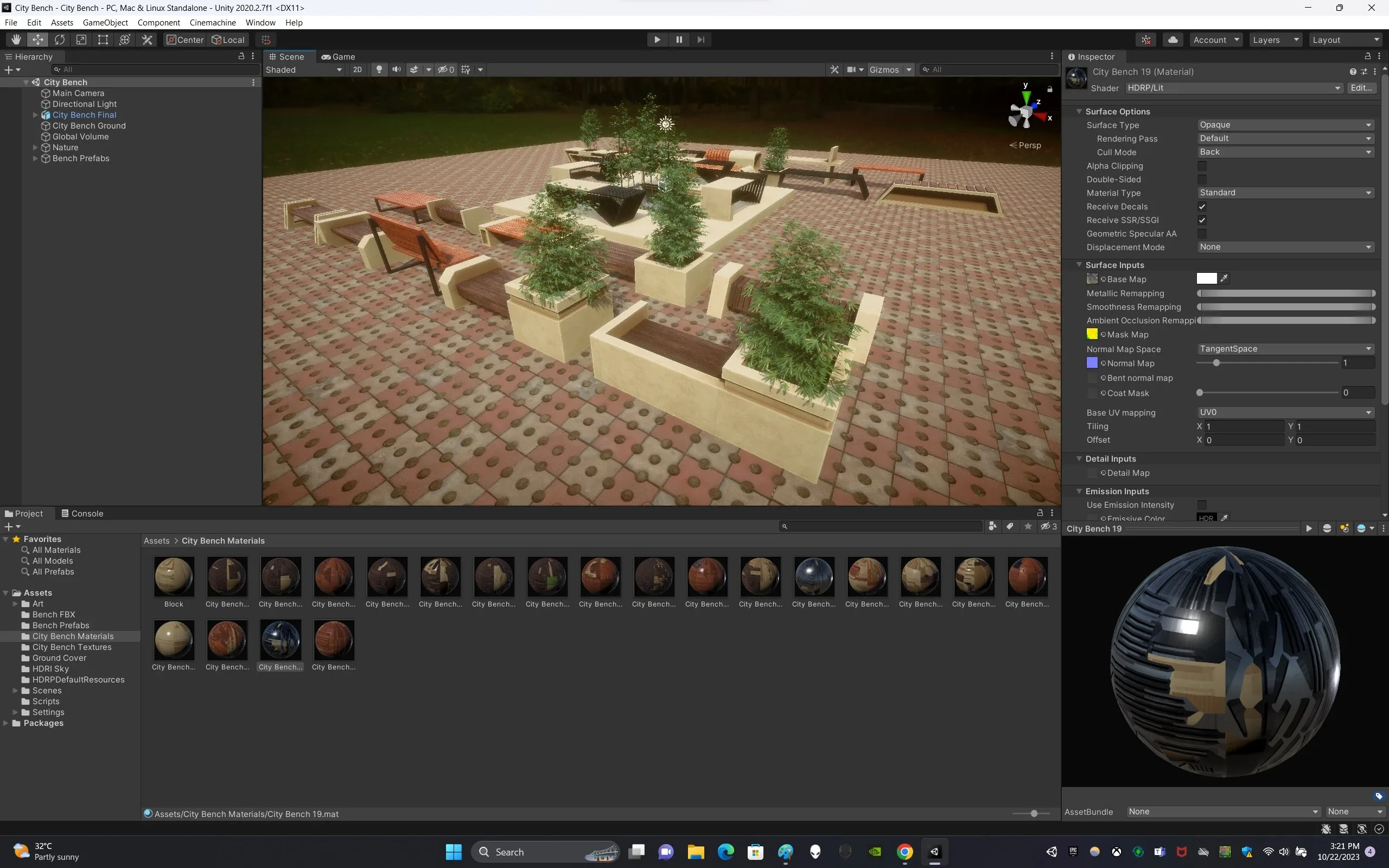Viewport: 1389px width, 868px height.
Task: Toggle grid snapping icon in toolbar
Action: point(266,40)
